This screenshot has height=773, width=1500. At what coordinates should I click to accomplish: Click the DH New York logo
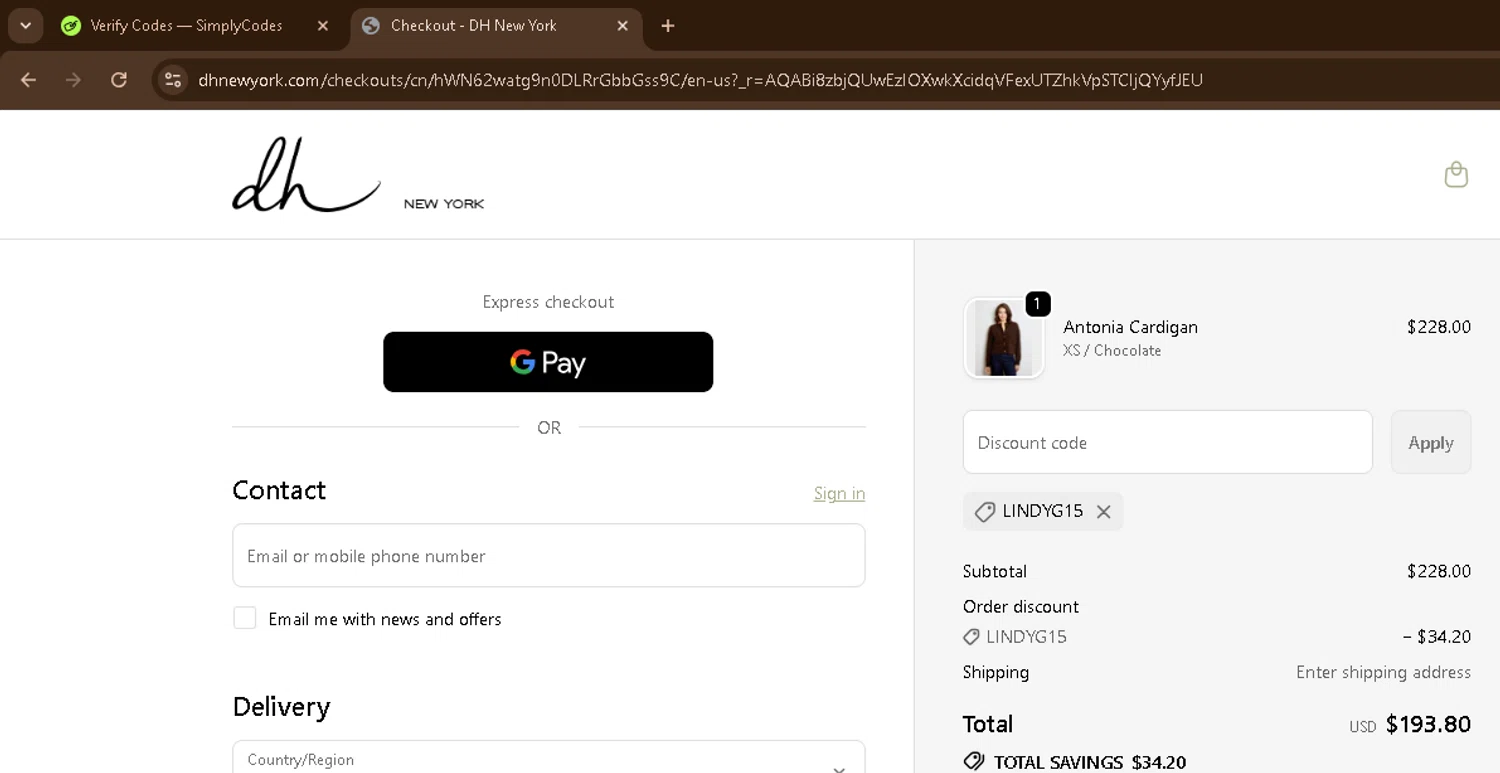tap(358, 175)
